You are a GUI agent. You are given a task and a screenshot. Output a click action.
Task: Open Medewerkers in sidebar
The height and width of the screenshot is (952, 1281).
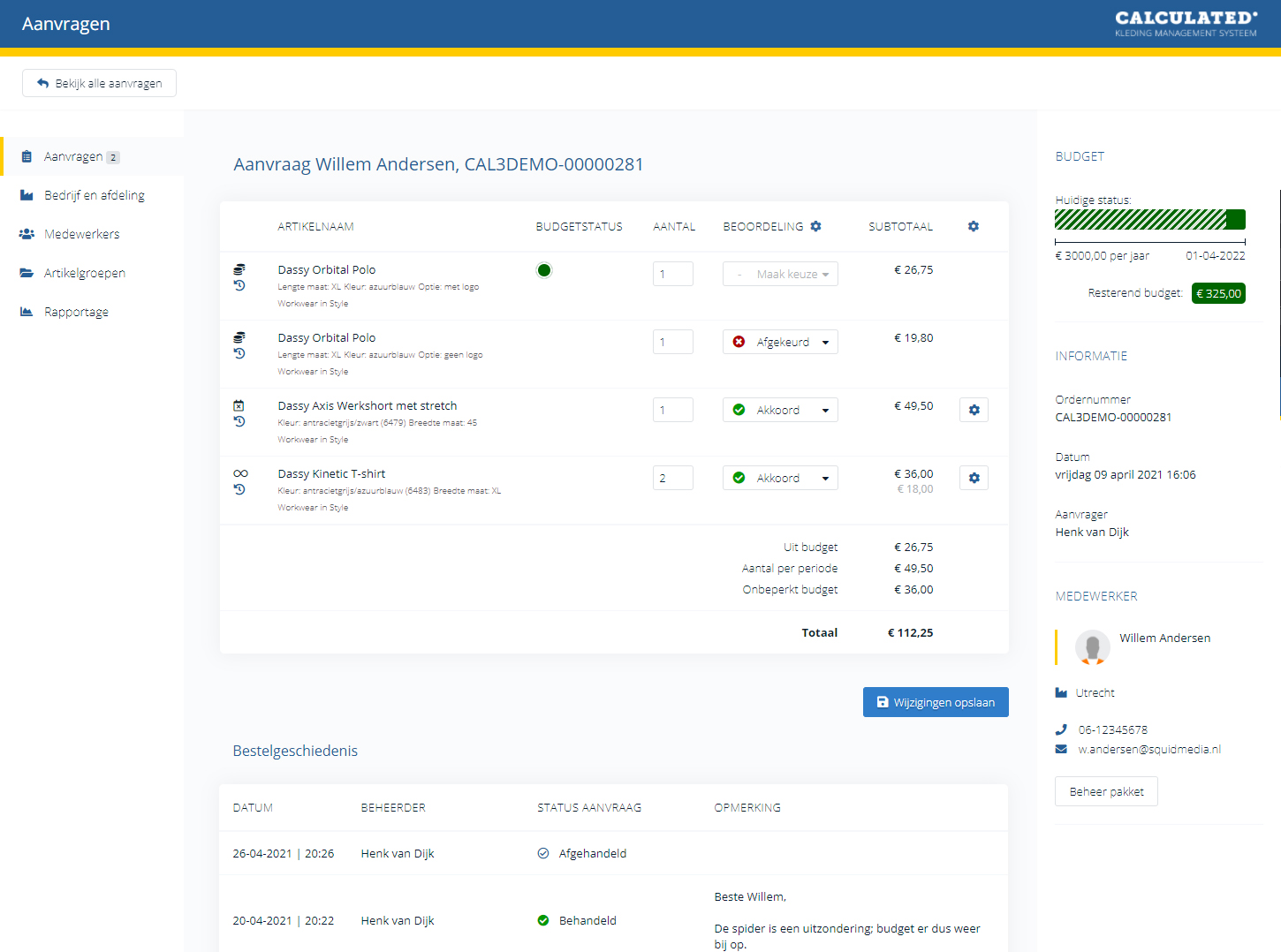[x=81, y=234]
